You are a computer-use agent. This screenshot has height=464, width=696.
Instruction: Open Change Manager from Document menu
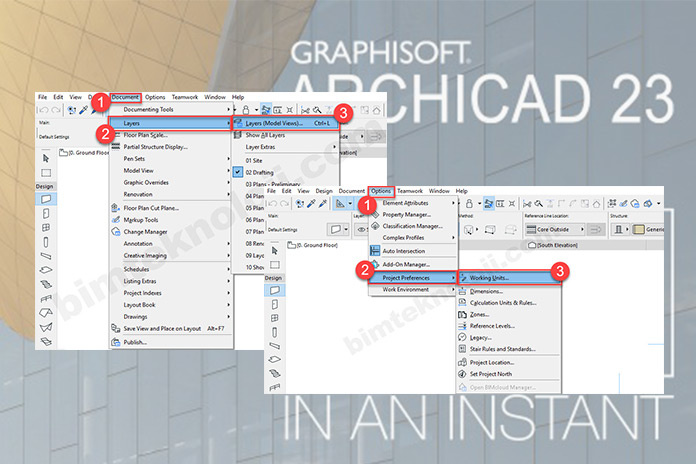pos(147,231)
